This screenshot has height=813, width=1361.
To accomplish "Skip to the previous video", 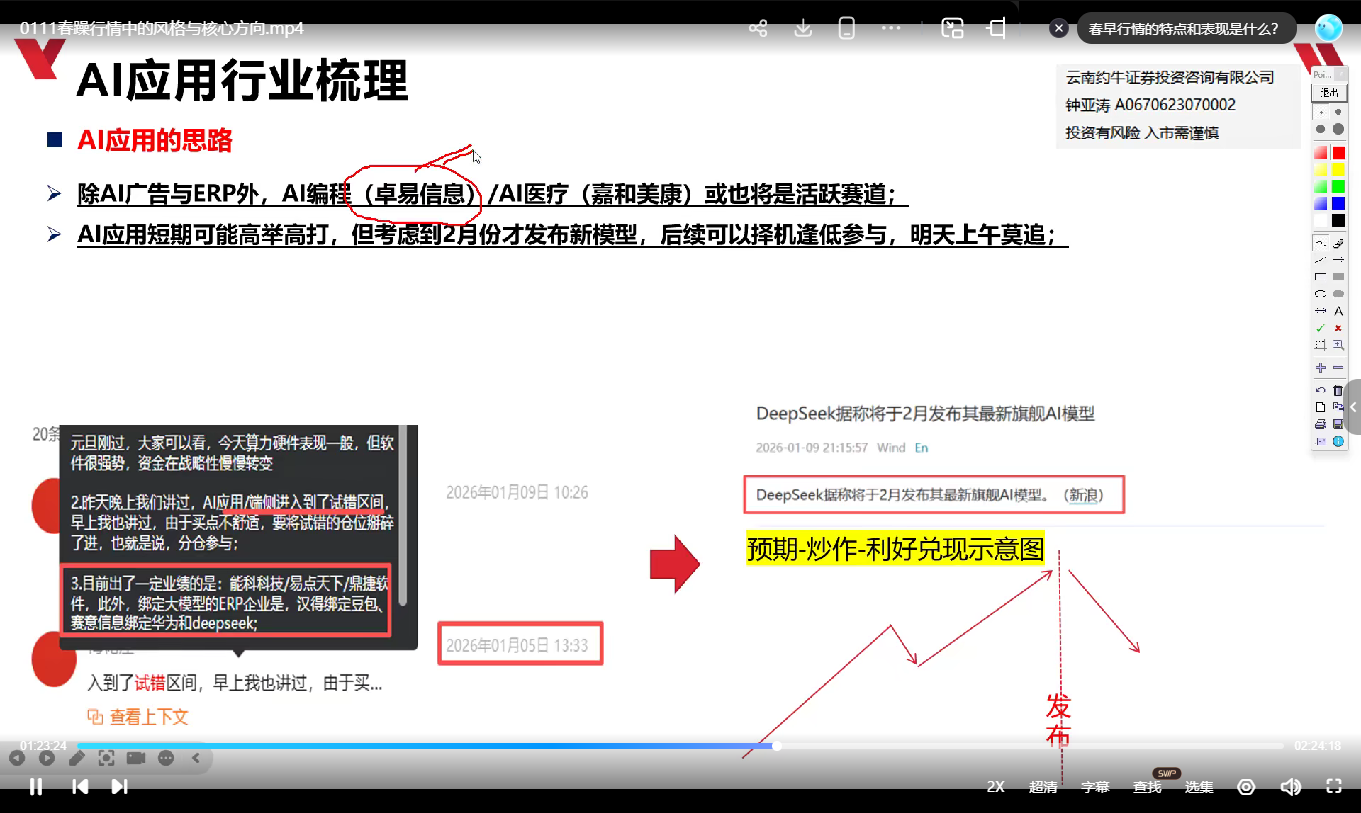I will click(x=80, y=786).
